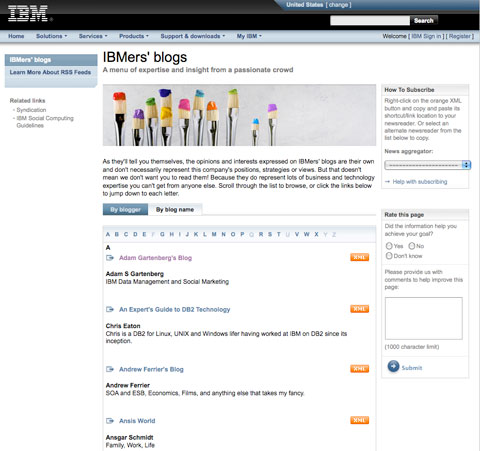The height and width of the screenshot is (451, 480).
Task: Expand the Products menu
Action: pos(134,36)
